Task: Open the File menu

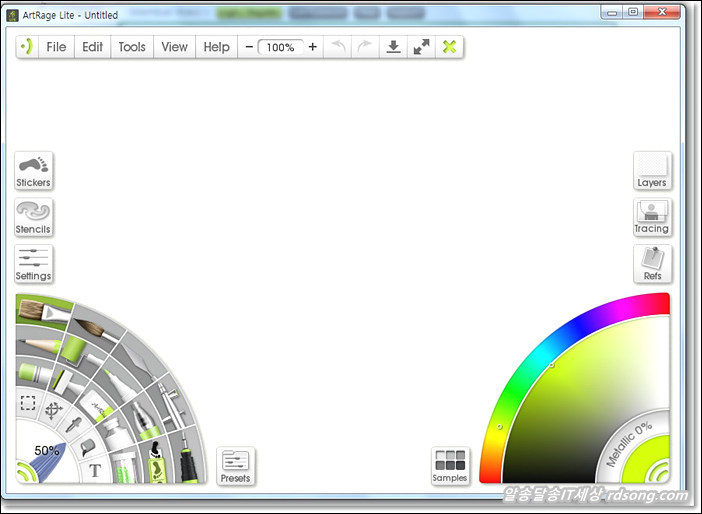Action: 57,47
